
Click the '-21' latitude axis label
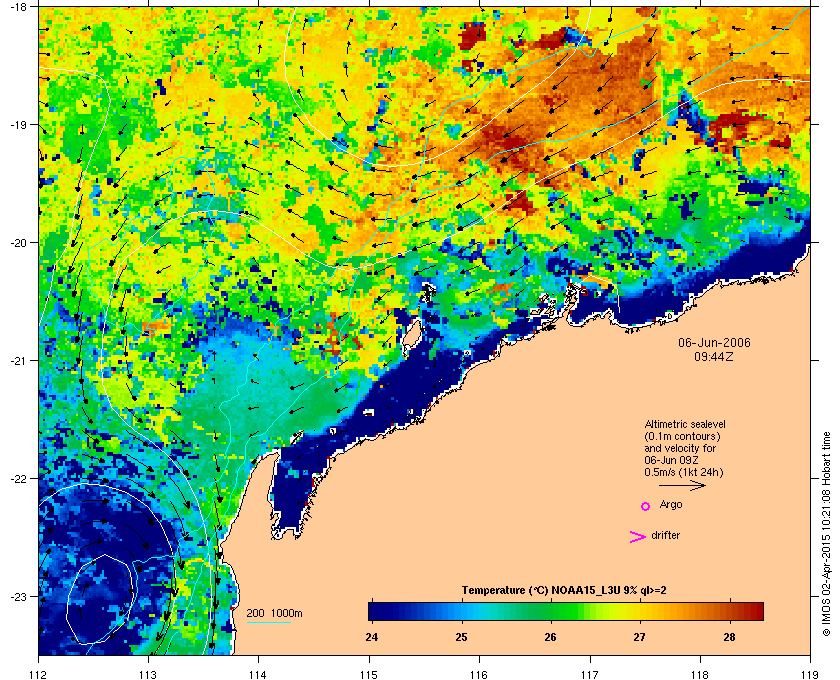coord(19,360)
